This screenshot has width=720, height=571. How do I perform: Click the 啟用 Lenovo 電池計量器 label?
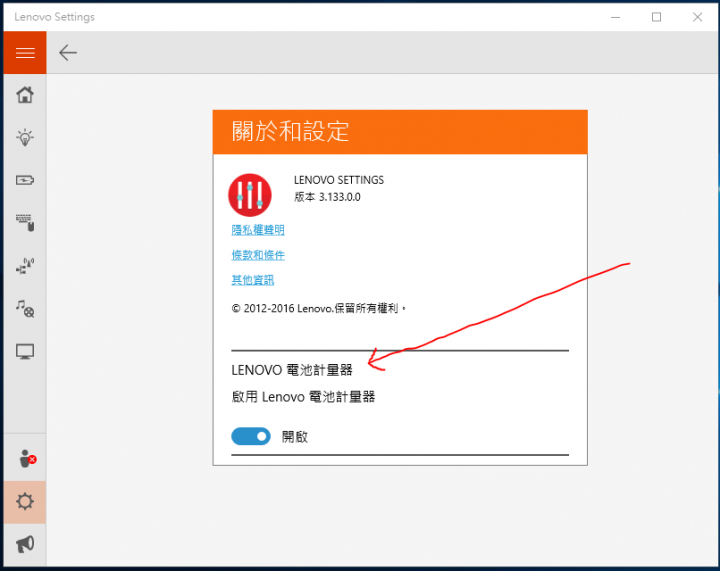[303, 397]
